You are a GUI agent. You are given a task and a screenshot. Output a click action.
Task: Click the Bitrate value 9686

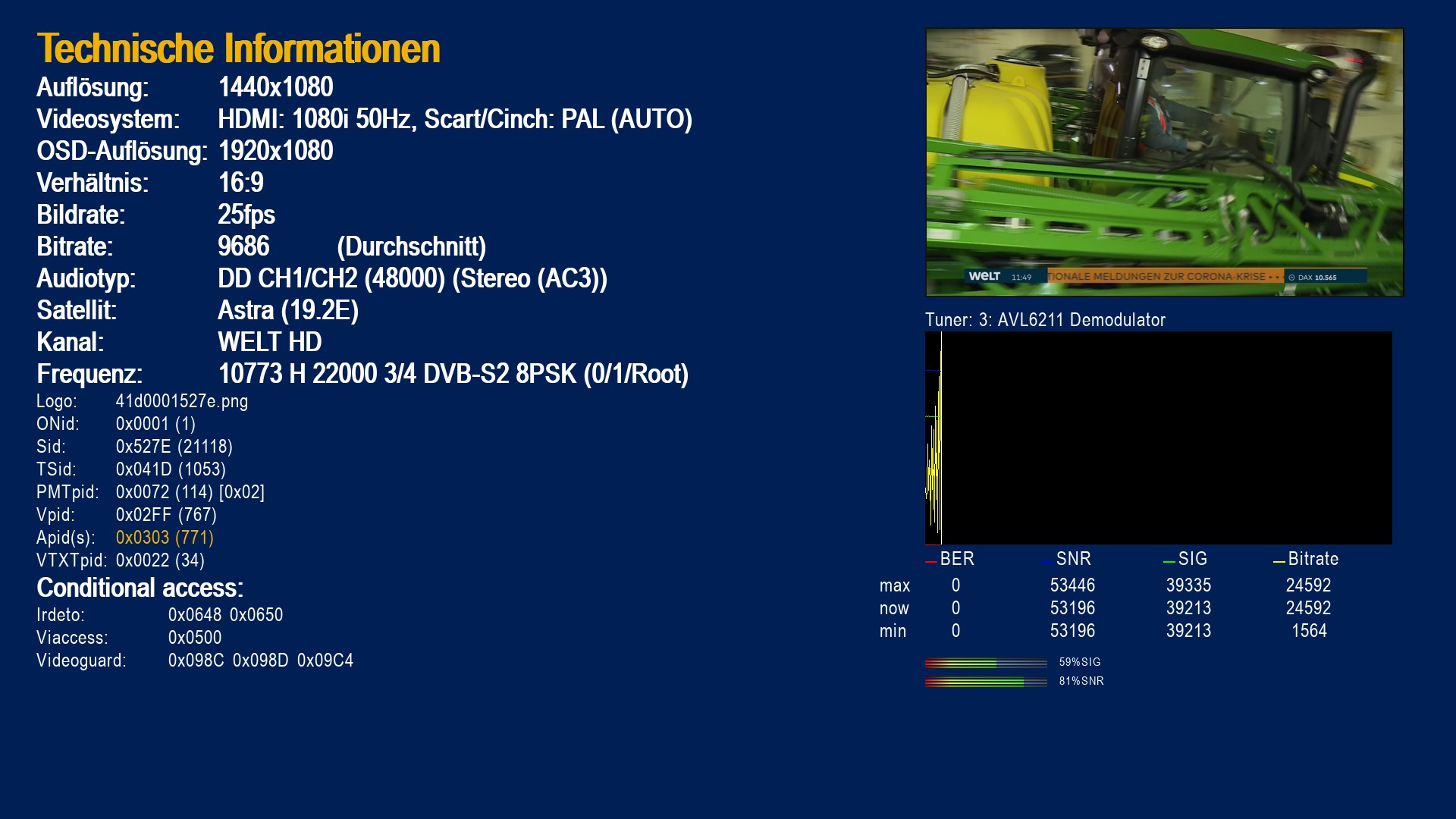pyautogui.click(x=243, y=246)
